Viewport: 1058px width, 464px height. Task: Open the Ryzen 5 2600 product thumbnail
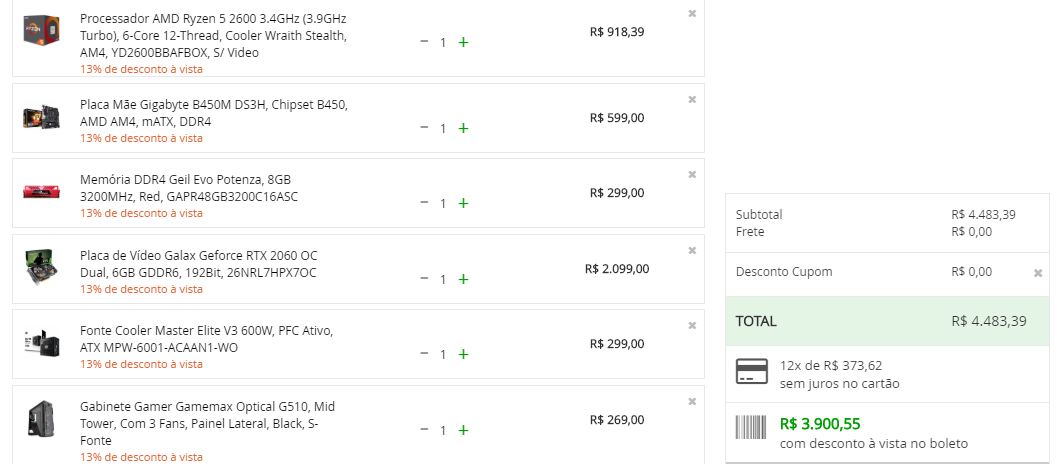[x=42, y=30]
